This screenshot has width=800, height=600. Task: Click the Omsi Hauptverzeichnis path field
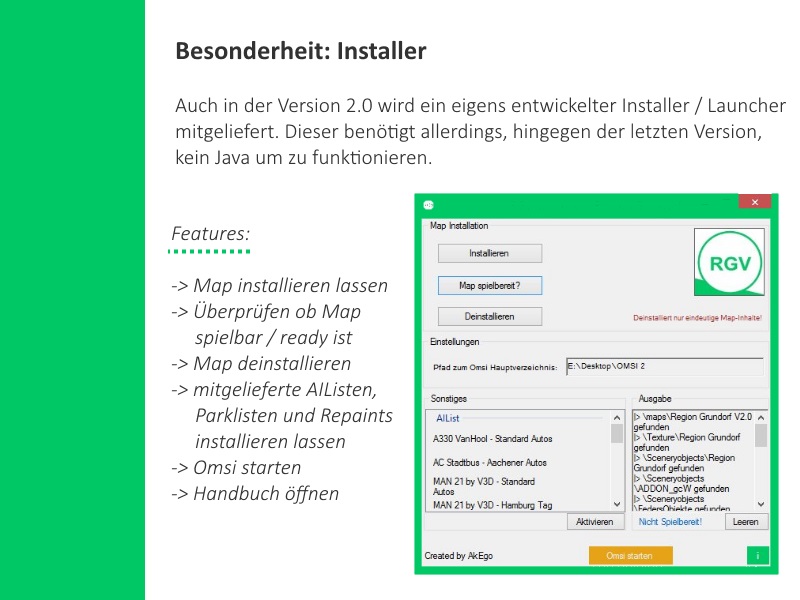[664, 367]
